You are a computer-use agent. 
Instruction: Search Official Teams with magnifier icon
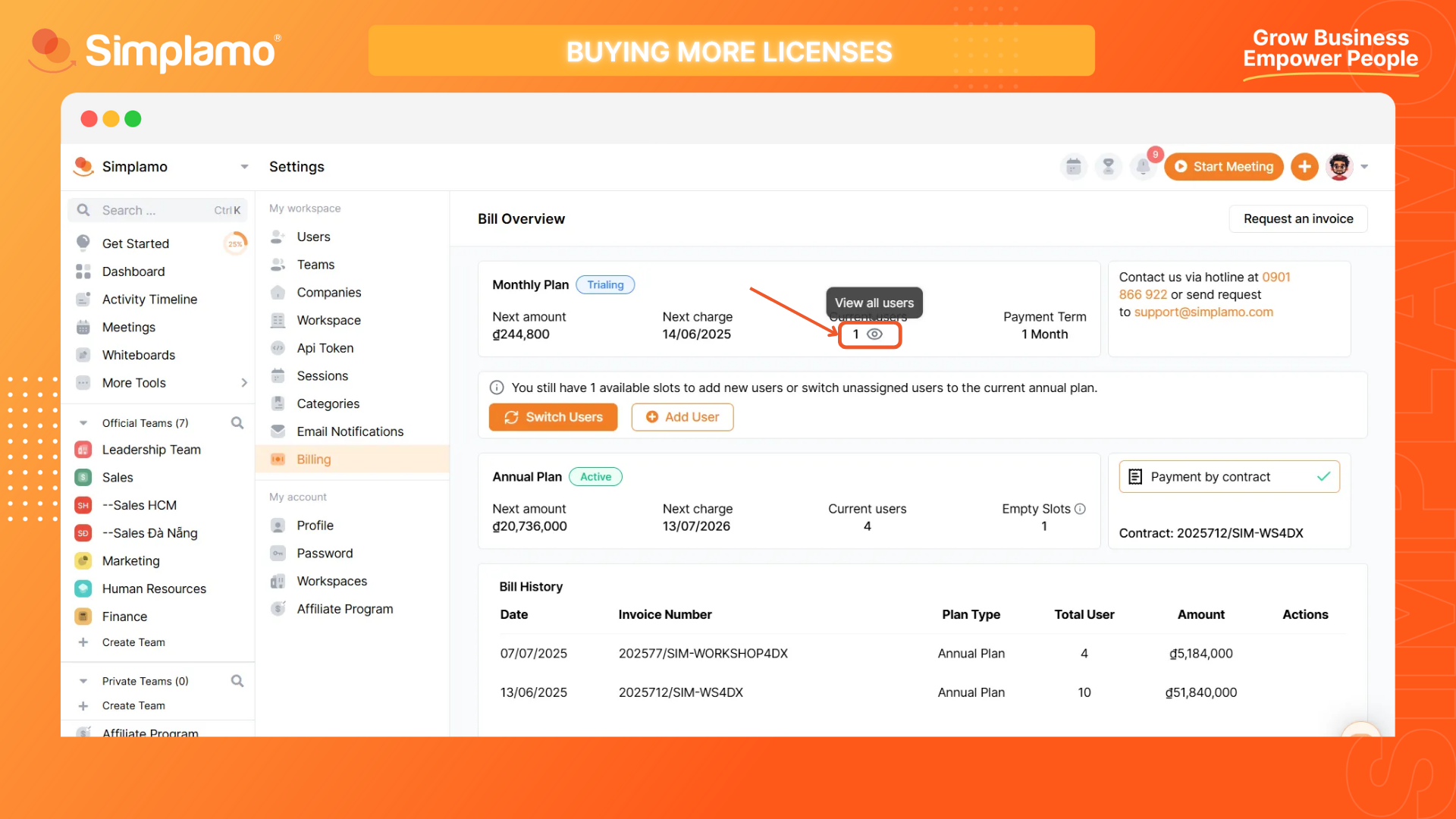pyautogui.click(x=237, y=422)
